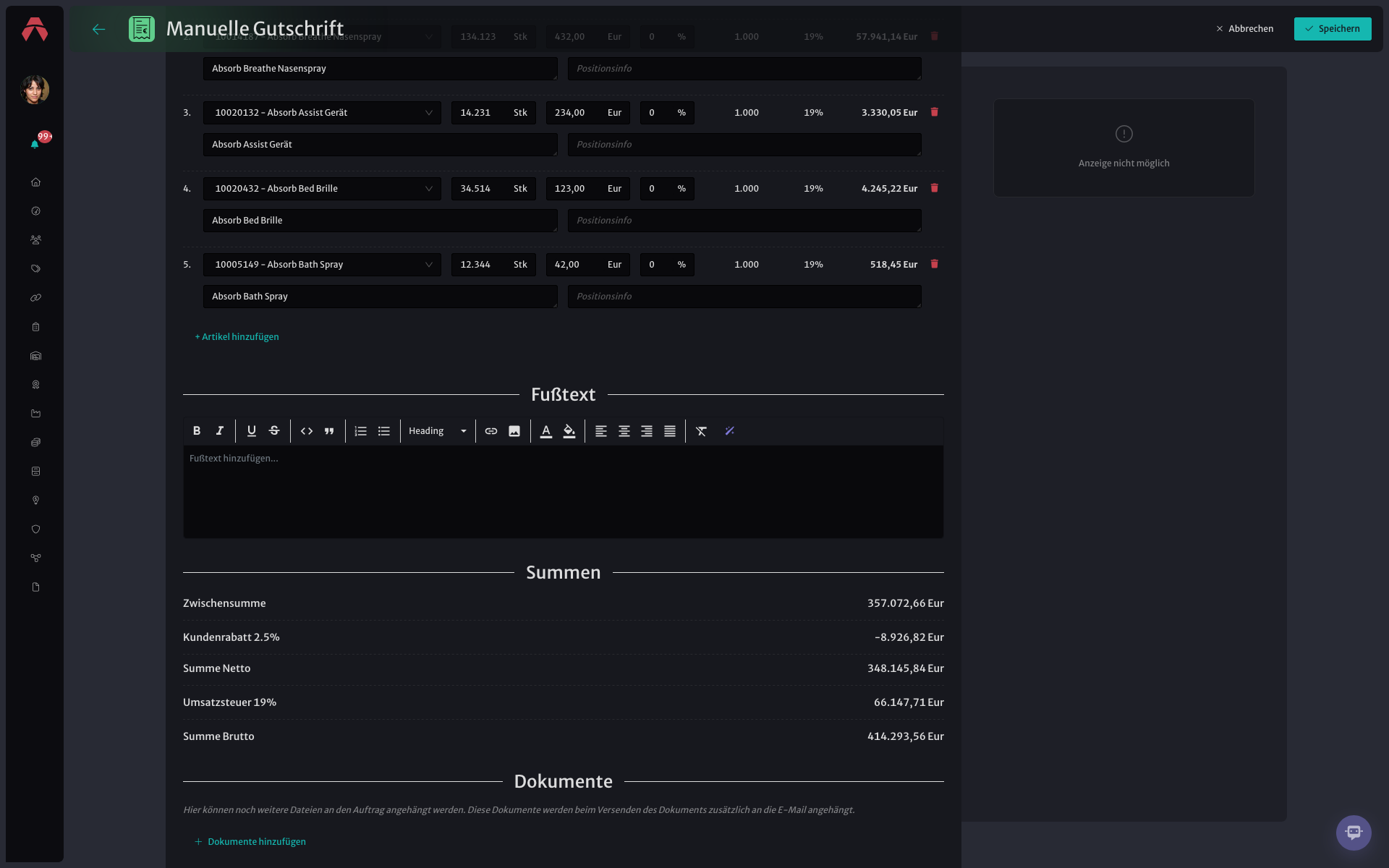The image size is (1389, 868).
Task: Open the chat support bubble
Action: [1354, 833]
